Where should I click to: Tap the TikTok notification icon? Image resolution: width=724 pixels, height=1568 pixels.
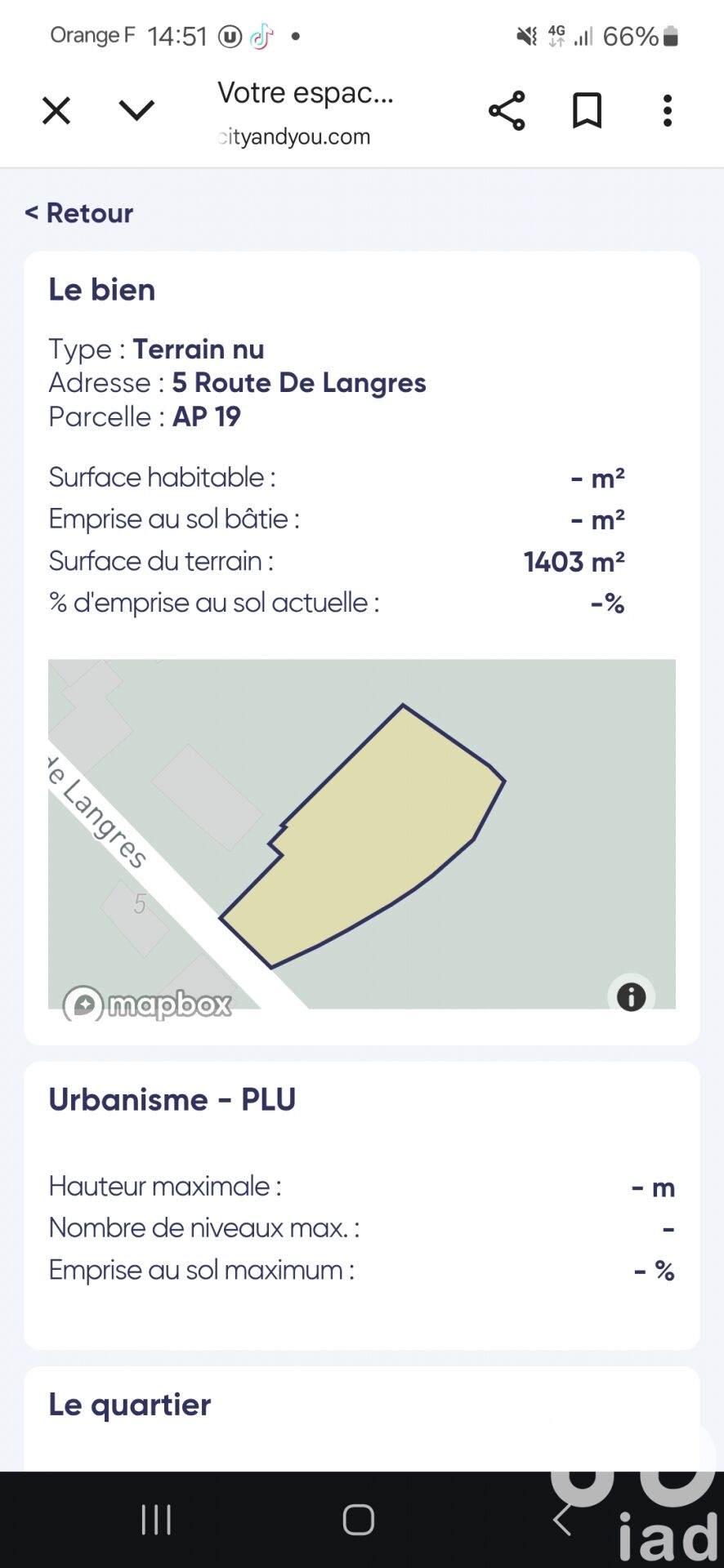pyautogui.click(x=261, y=37)
